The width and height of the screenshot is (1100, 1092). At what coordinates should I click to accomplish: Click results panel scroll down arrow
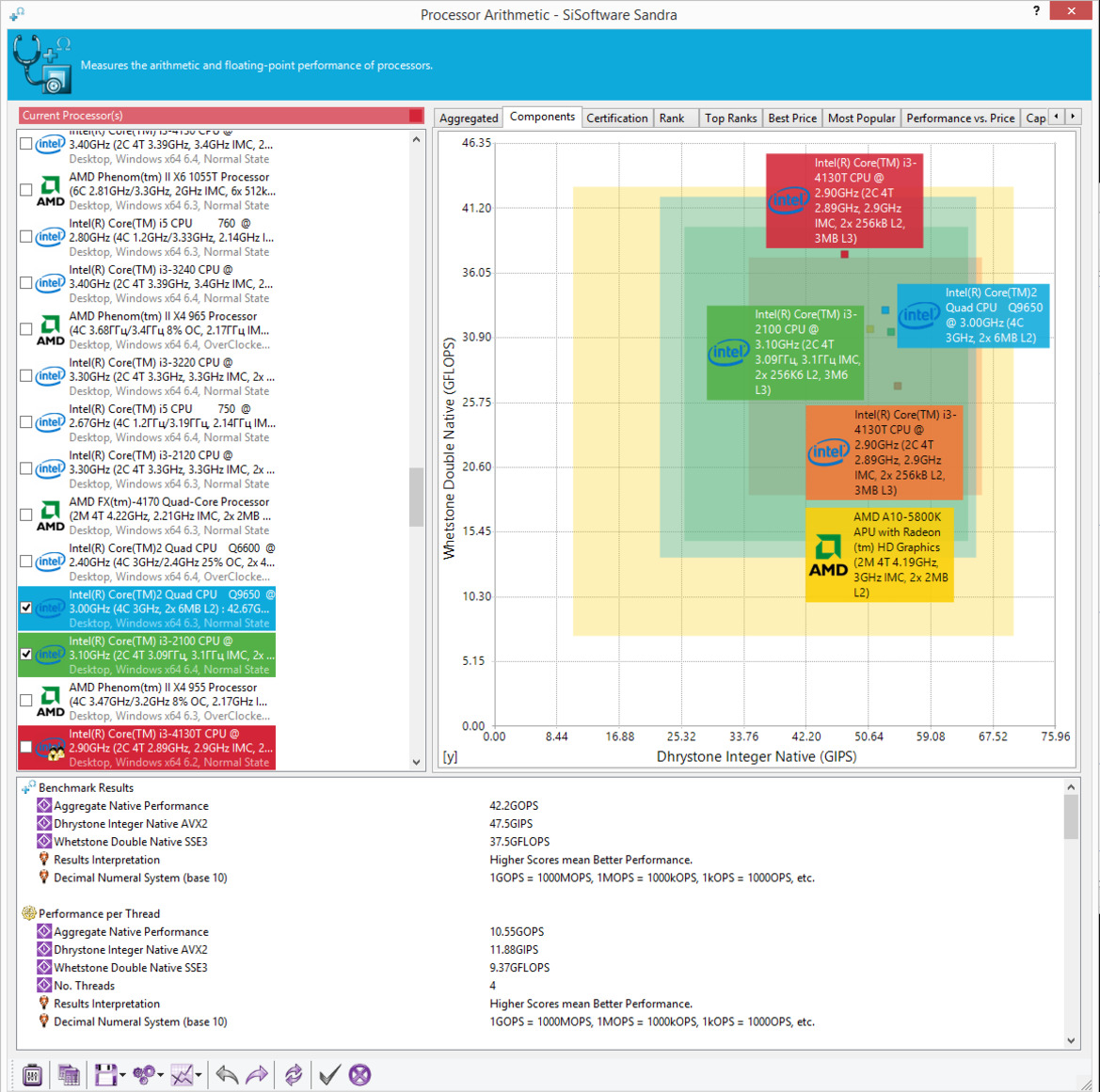point(1071,1040)
